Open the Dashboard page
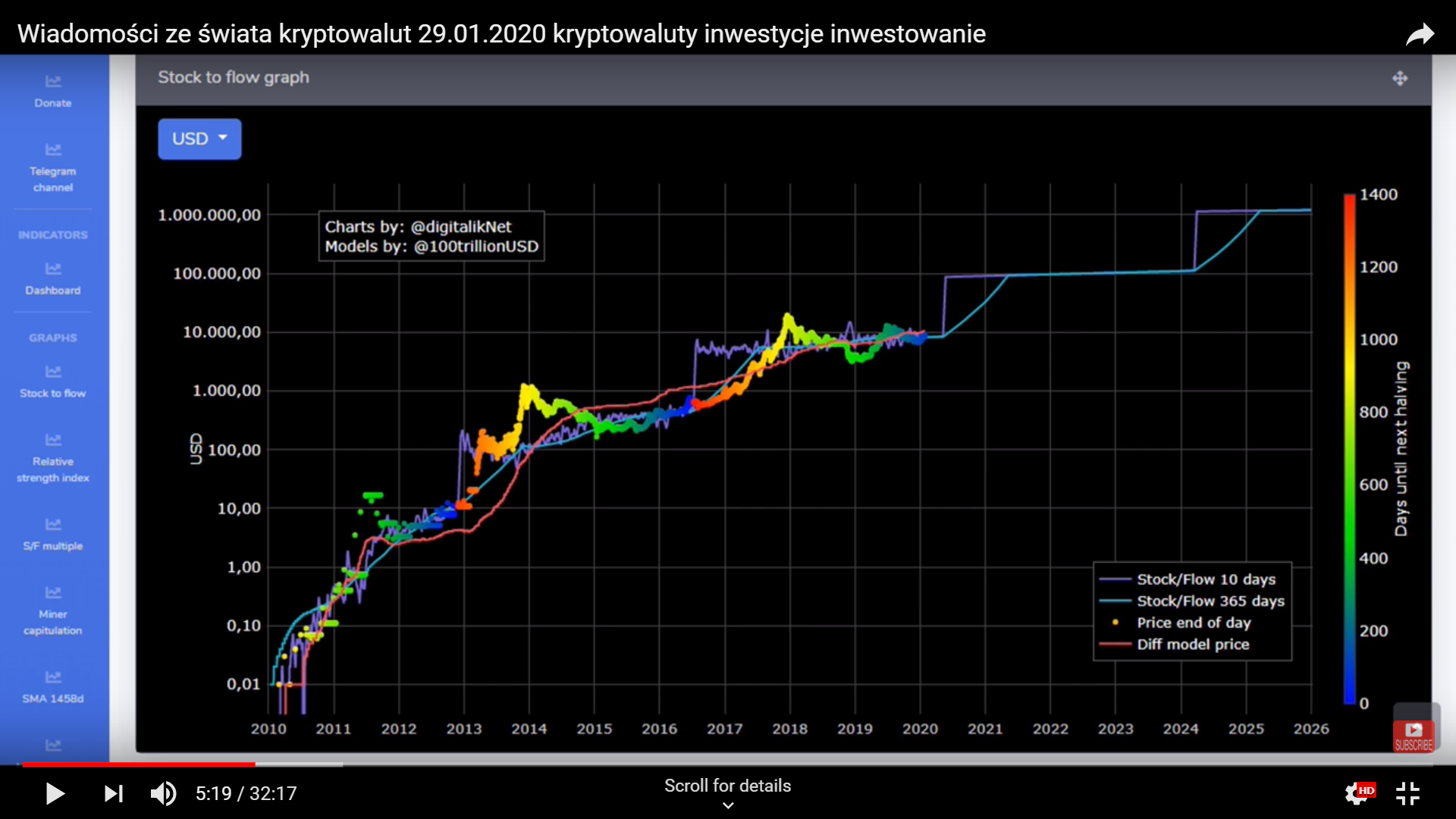This screenshot has width=1456, height=819. (x=53, y=290)
